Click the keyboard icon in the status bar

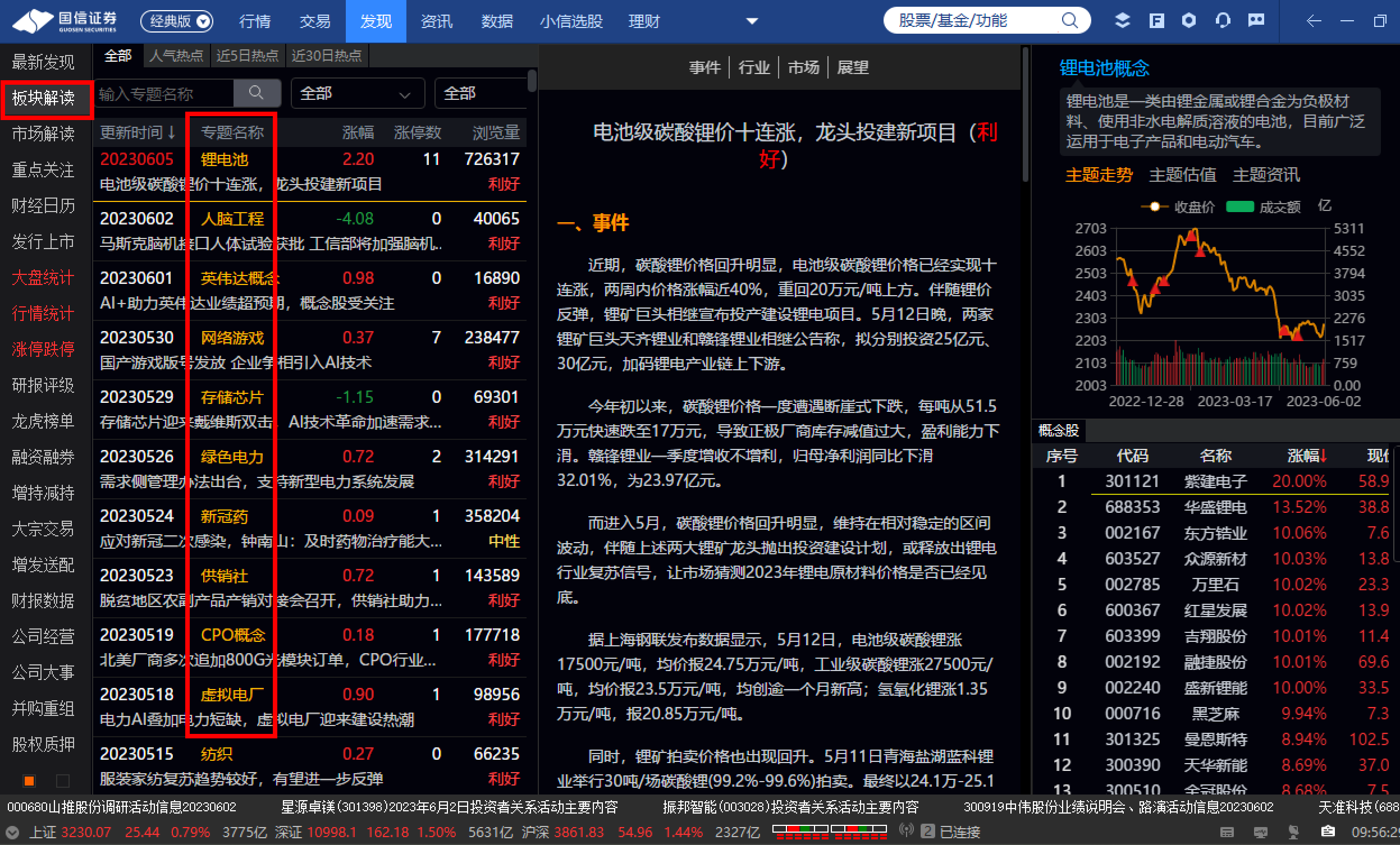(x=1227, y=832)
